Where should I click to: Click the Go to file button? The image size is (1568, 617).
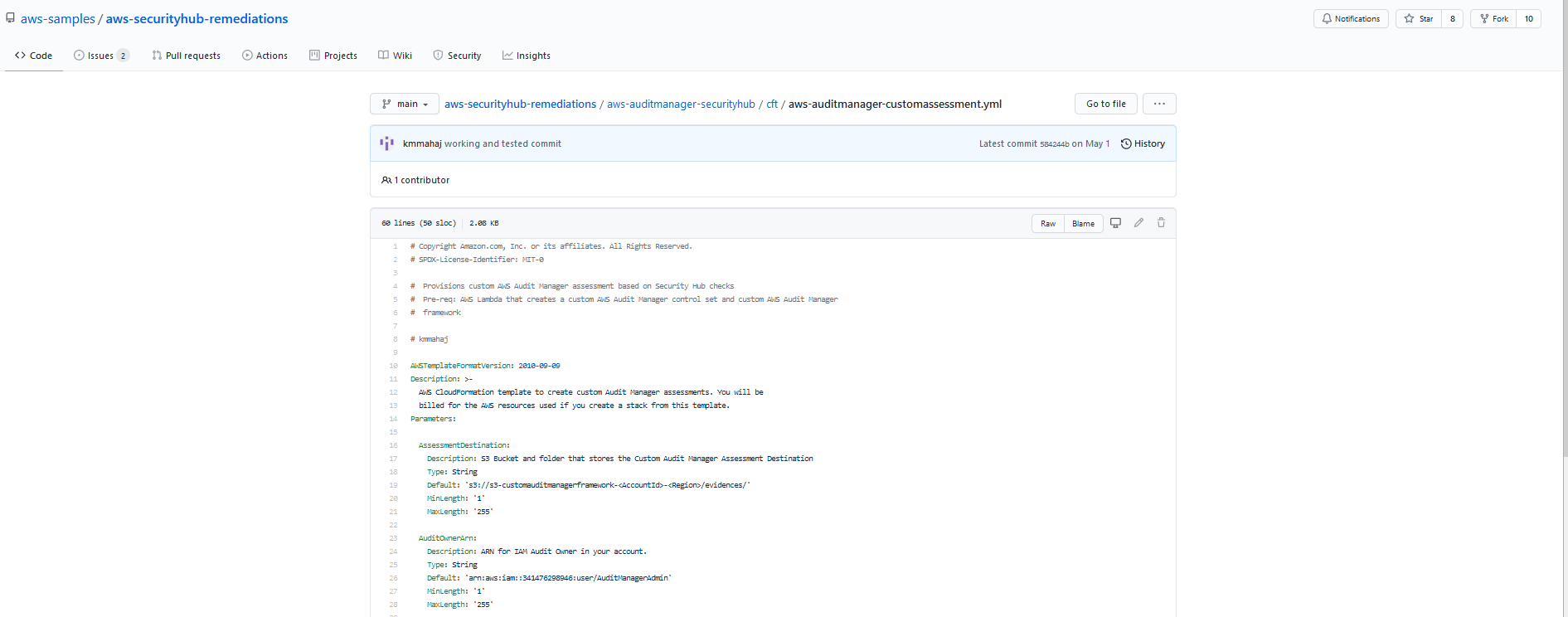point(1106,104)
